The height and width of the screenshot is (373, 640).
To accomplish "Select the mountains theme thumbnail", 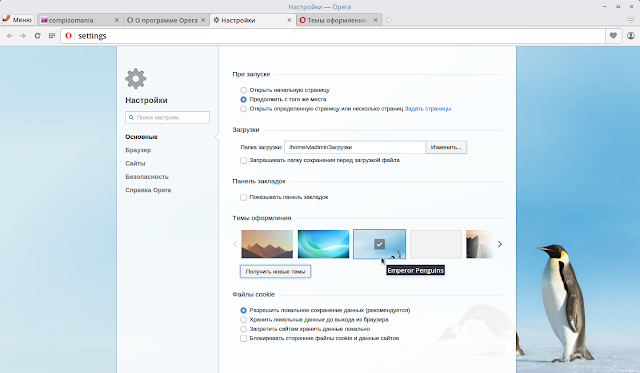I will pyautogui.click(x=267, y=244).
